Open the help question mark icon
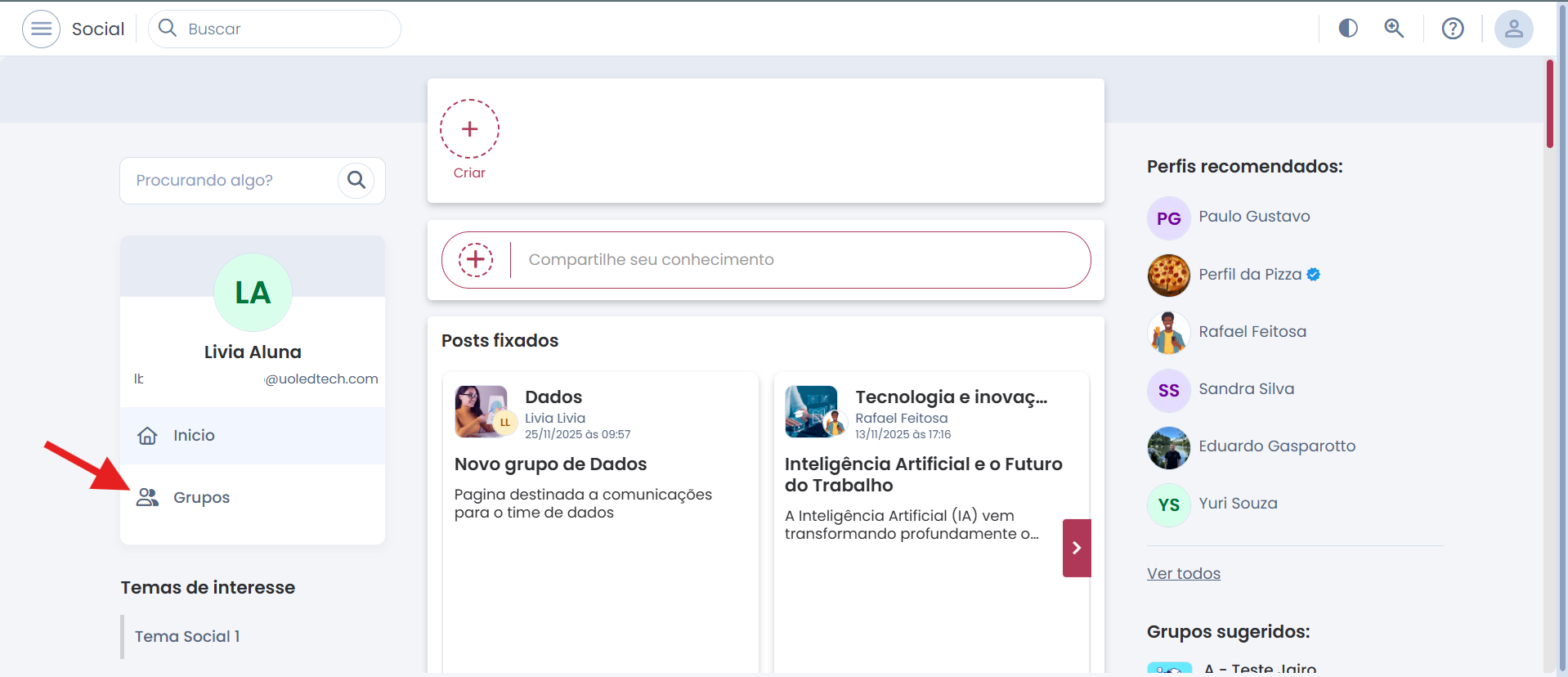 click(1453, 29)
